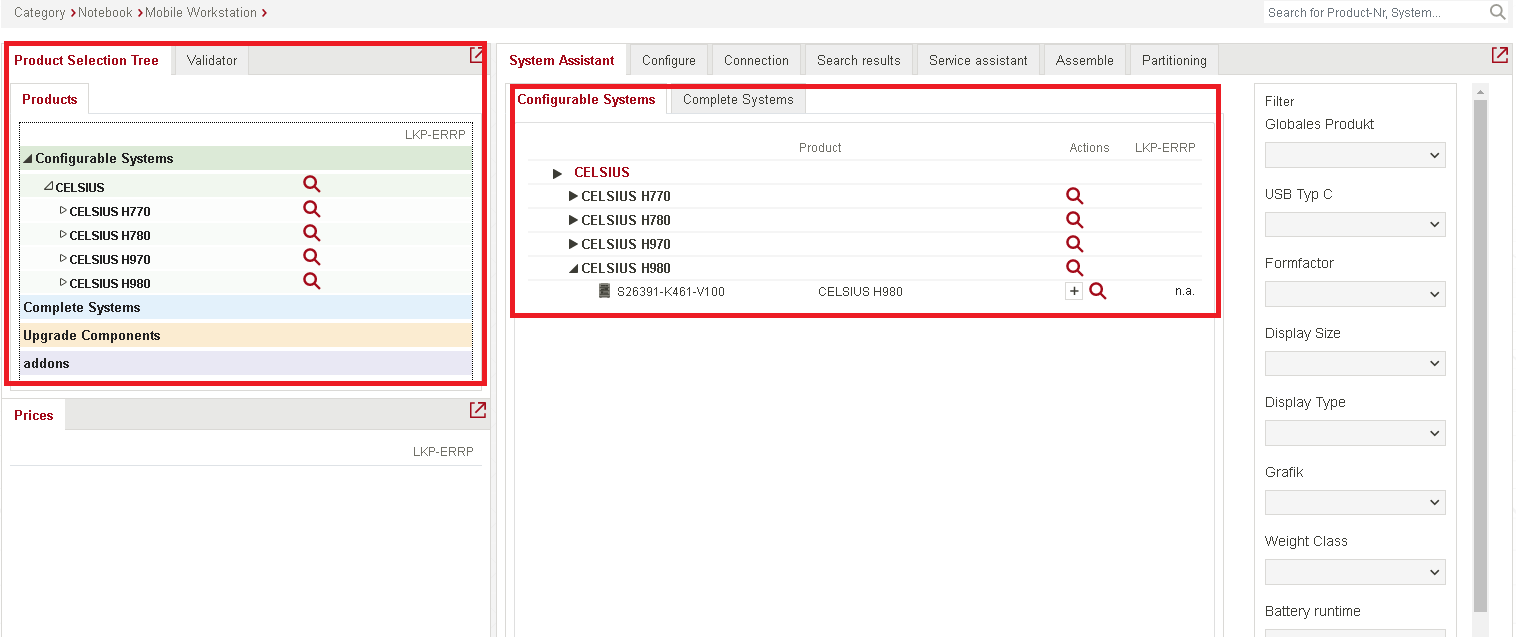Pop out the Prices panel

[478, 410]
